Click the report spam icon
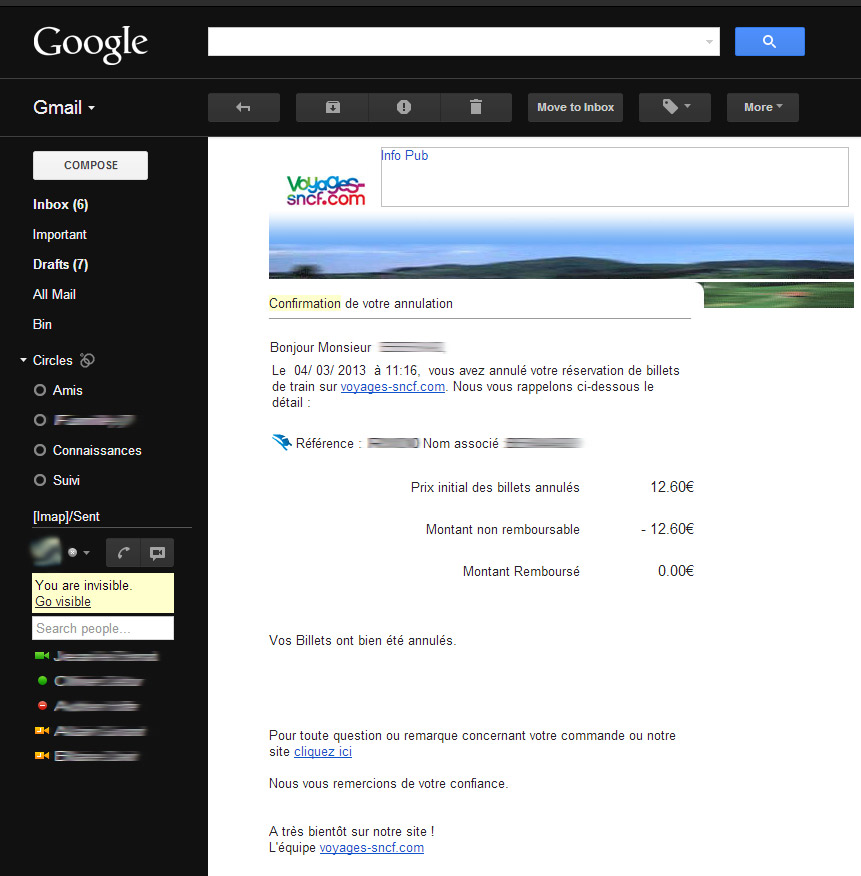Image resolution: width=861 pixels, height=876 pixels. pos(404,107)
